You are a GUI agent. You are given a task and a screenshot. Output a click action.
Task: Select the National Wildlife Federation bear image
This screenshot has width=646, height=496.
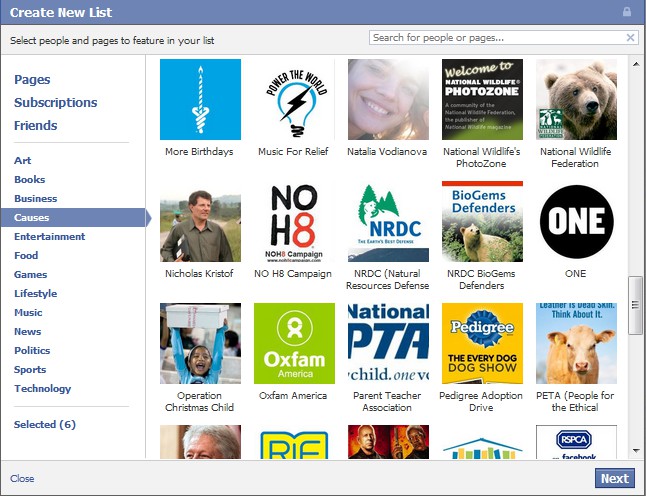(x=576, y=99)
